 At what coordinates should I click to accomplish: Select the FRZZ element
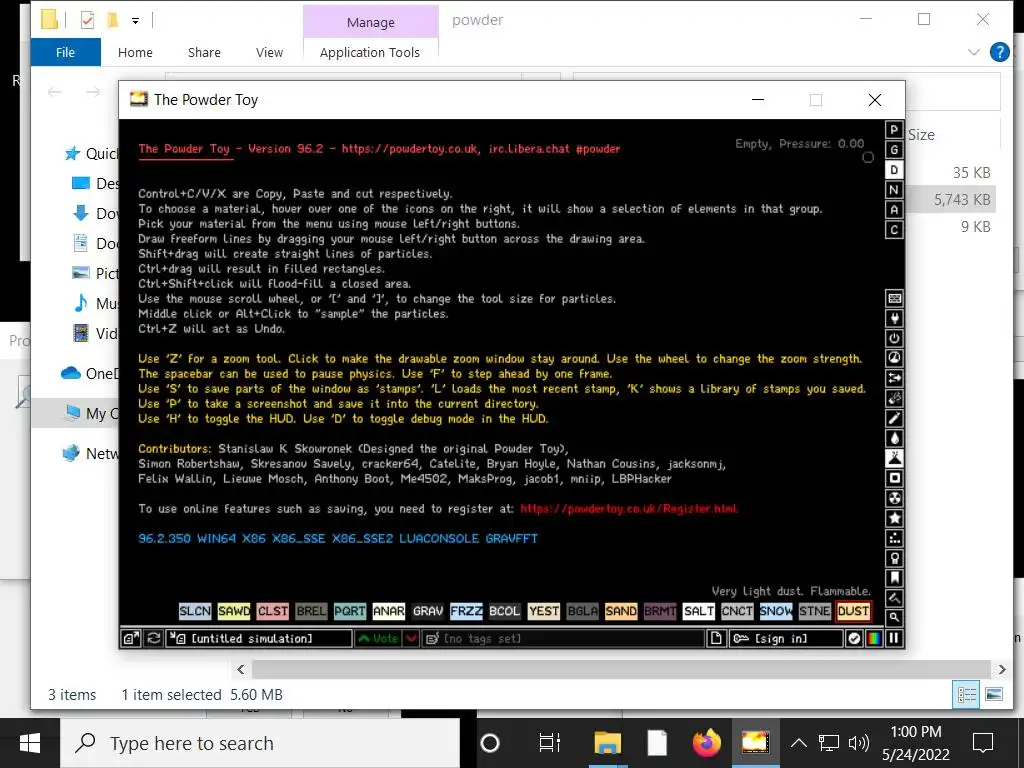coord(466,611)
